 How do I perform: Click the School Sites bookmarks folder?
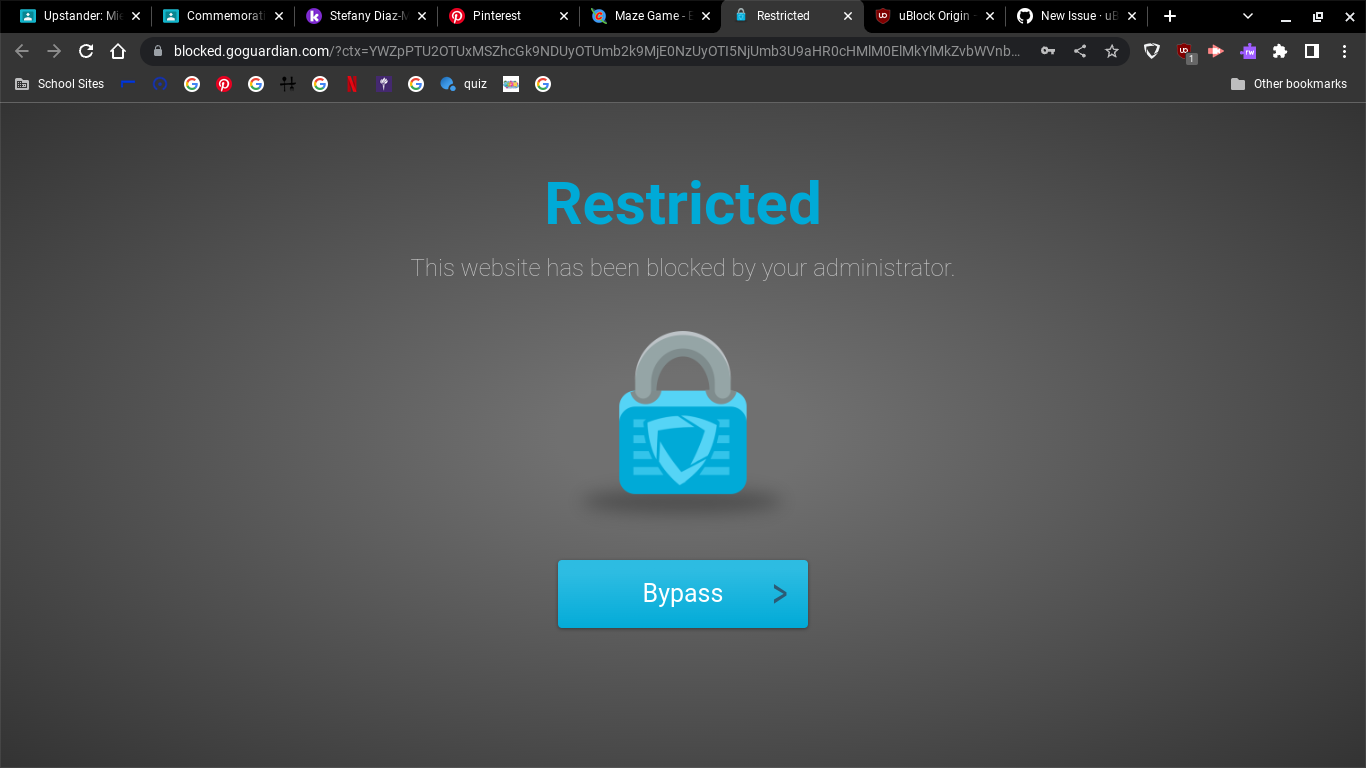(x=58, y=84)
